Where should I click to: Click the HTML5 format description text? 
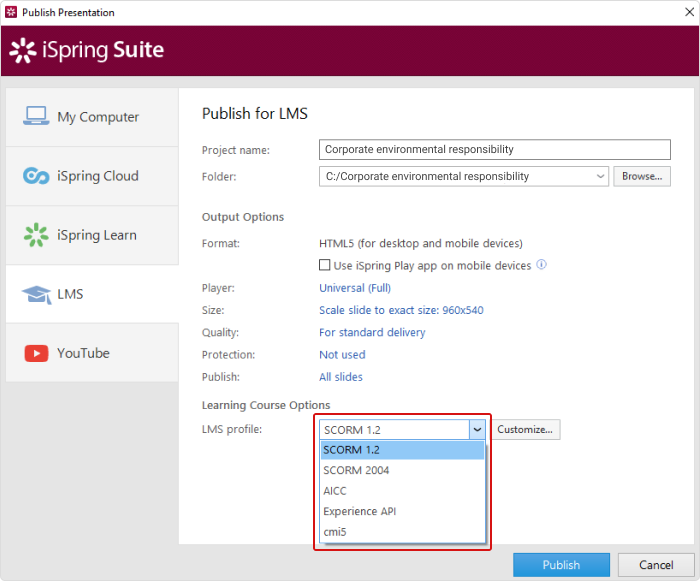click(x=421, y=243)
